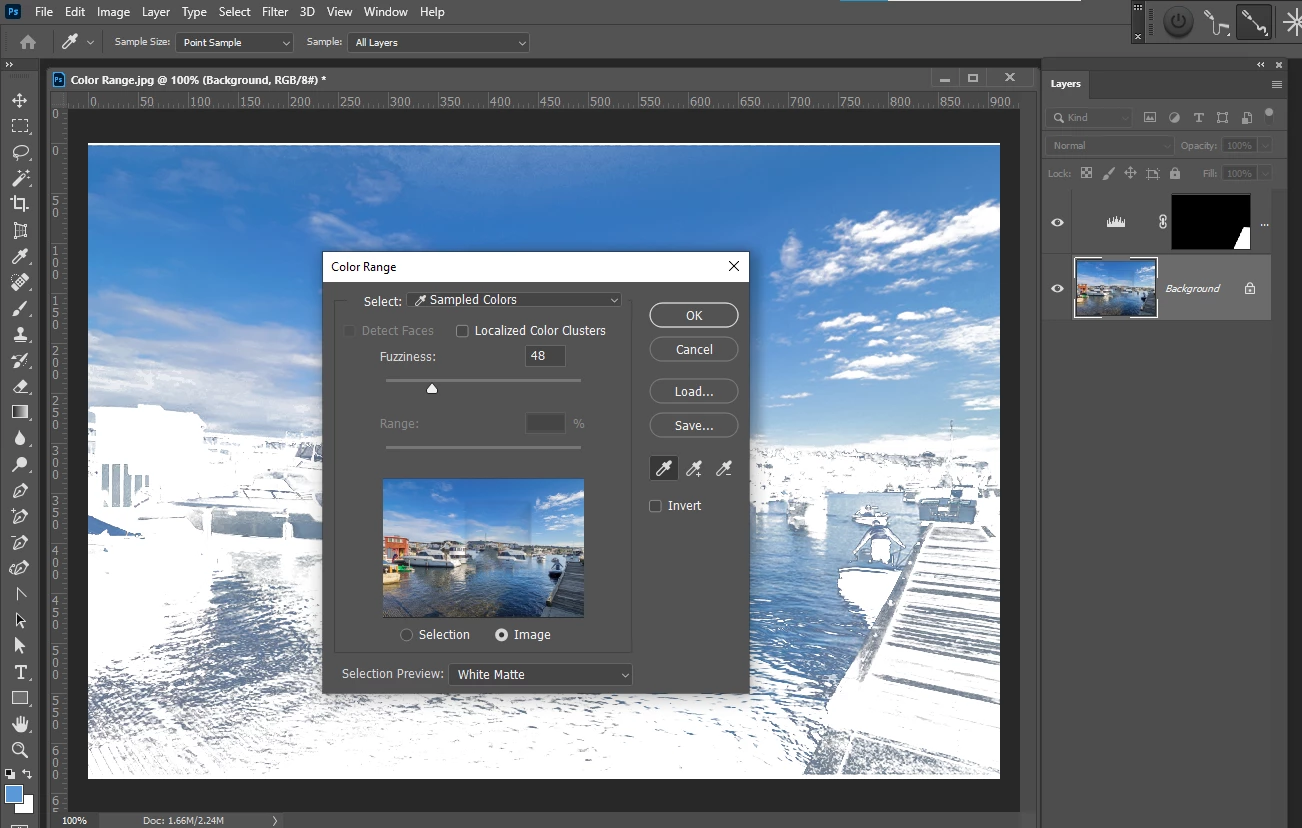The image size is (1302, 828).
Task: Click OK in Color Range dialog
Action: [694, 315]
